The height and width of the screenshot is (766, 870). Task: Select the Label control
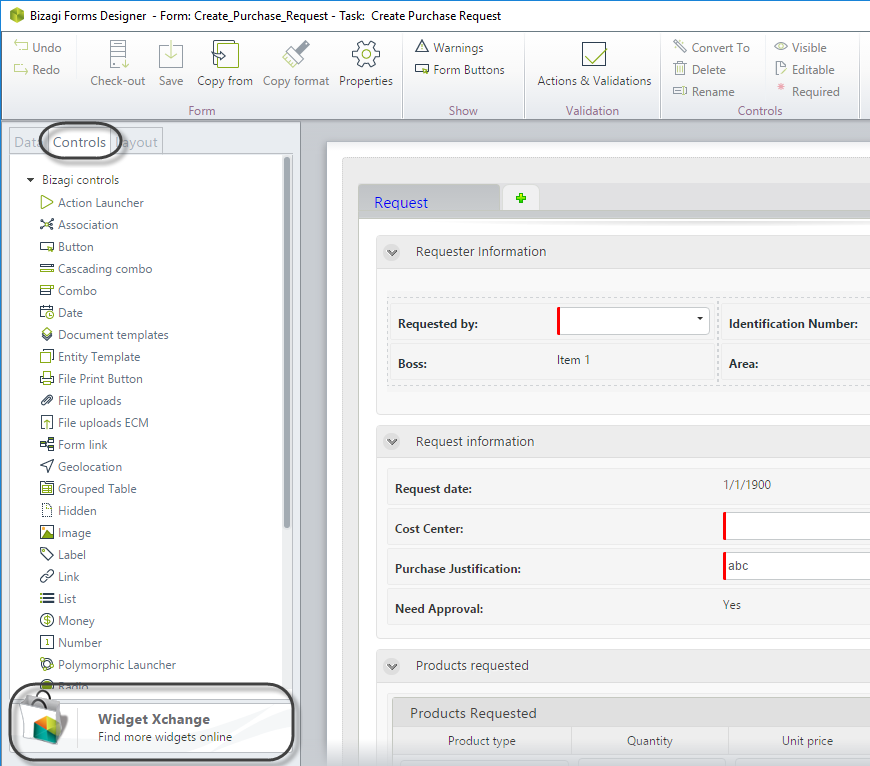pyautogui.click(x=63, y=555)
